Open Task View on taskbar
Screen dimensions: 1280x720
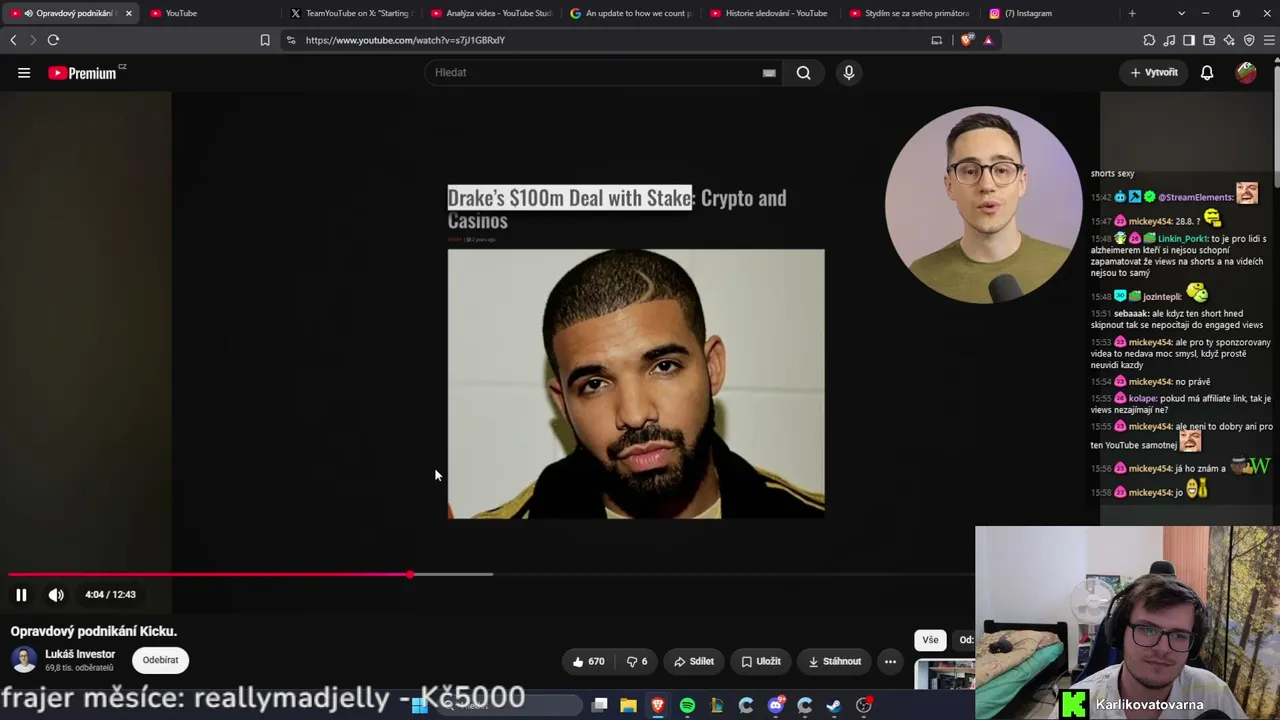tap(600, 705)
